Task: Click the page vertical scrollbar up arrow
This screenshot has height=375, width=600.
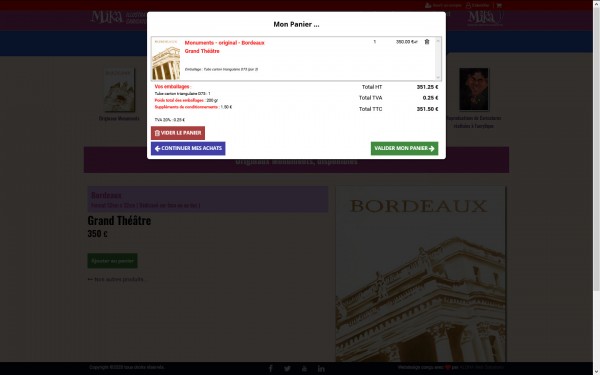Action: [596, 3]
